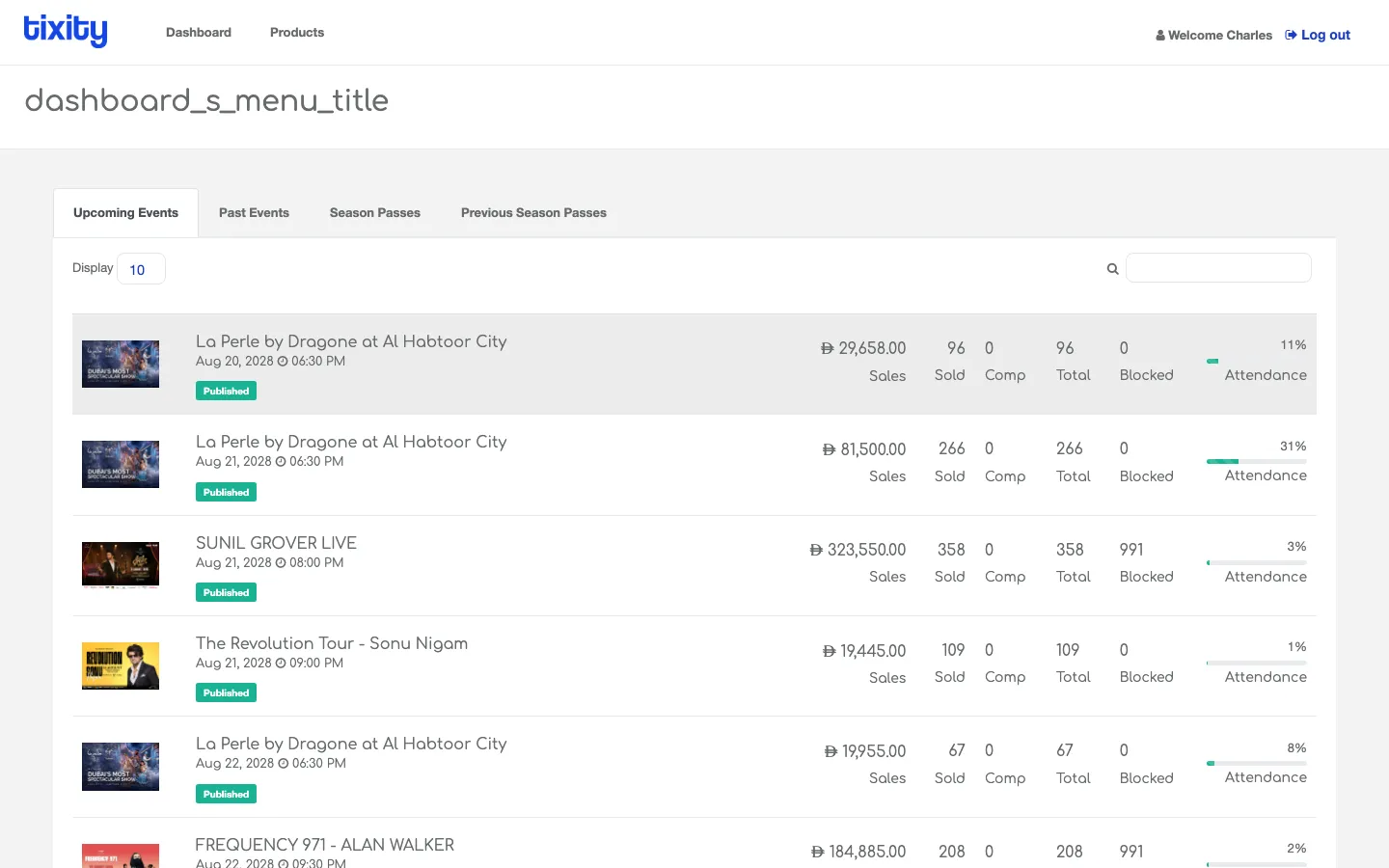Click the 19,445.00 sales amount
Viewport: 1389px width, 868px height.
pos(864,651)
